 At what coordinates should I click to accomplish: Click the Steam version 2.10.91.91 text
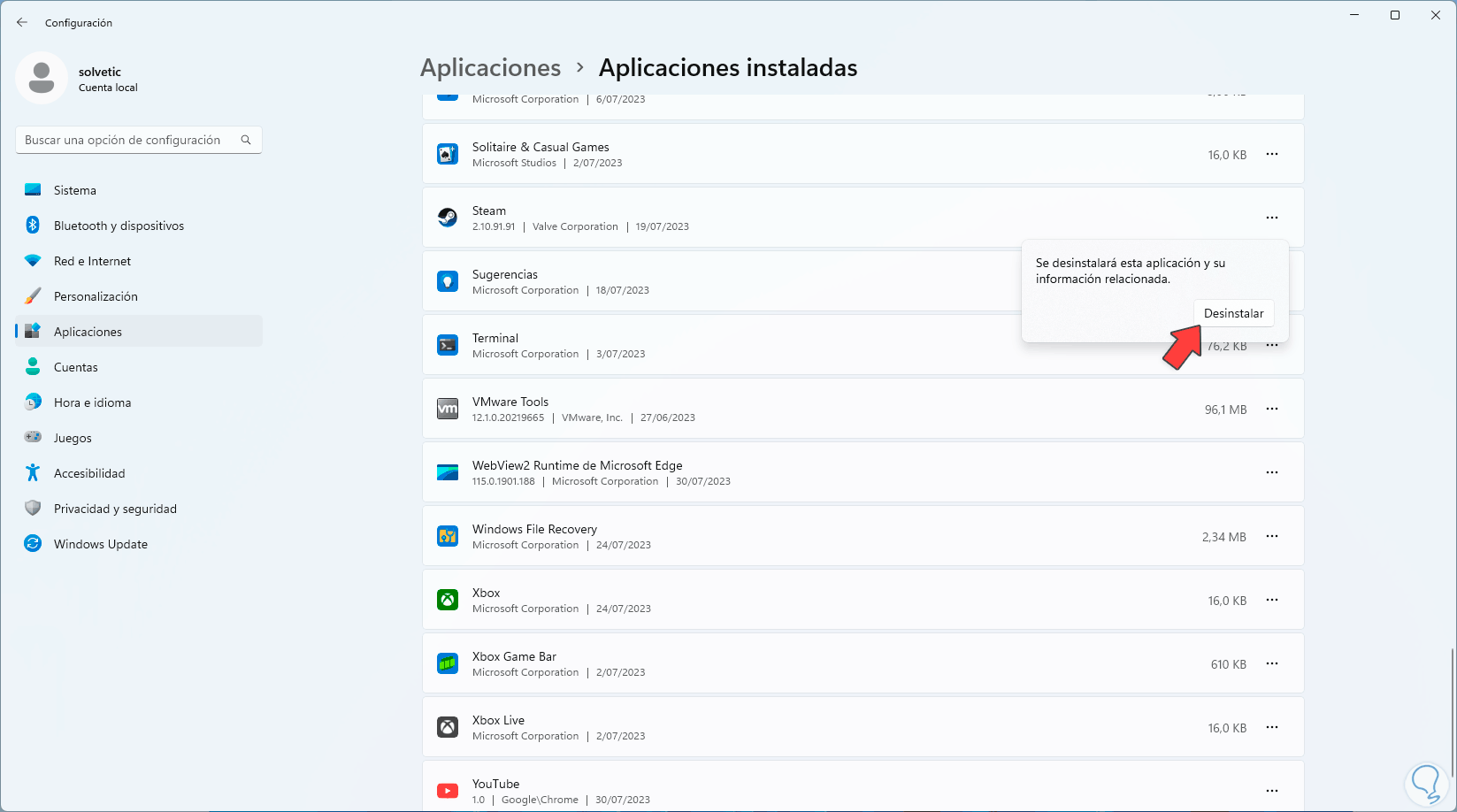494,226
